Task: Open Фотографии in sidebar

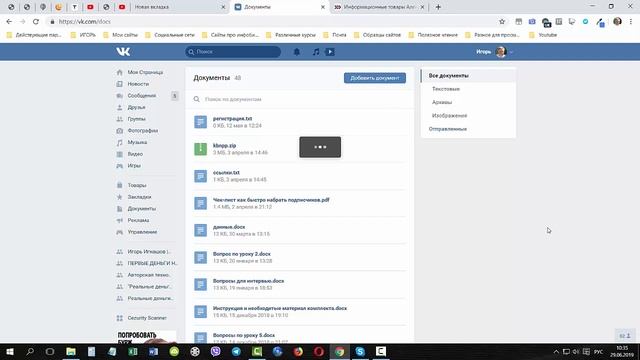Action: 142,131
